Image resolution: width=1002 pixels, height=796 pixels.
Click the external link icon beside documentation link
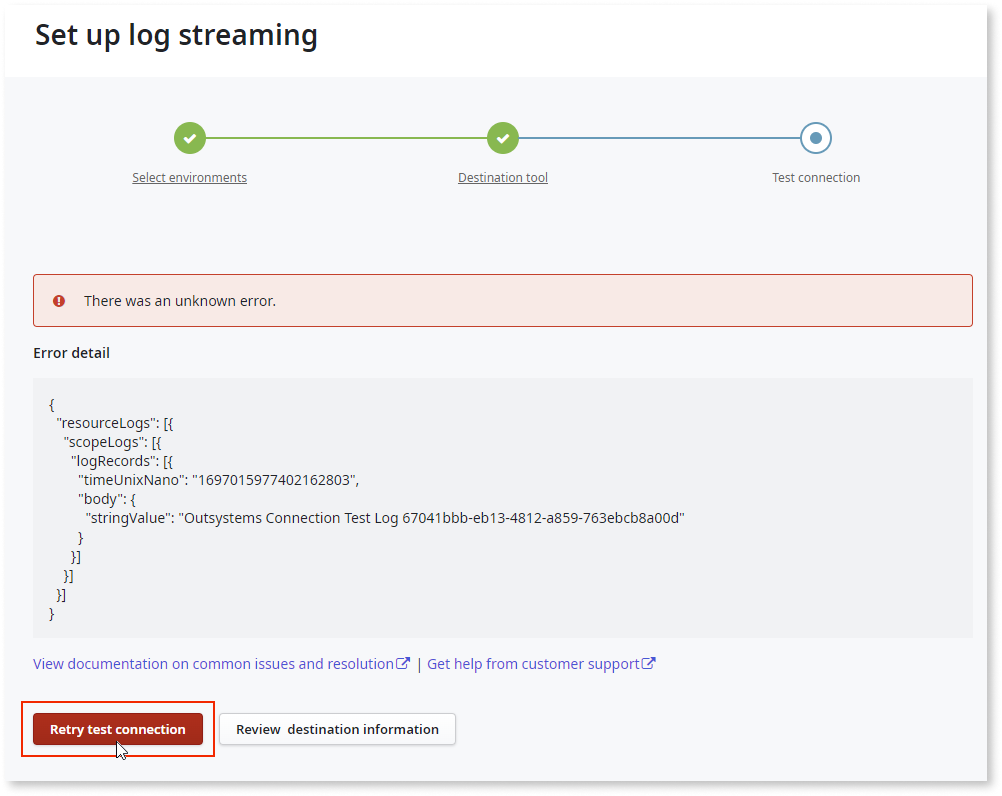[403, 662]
